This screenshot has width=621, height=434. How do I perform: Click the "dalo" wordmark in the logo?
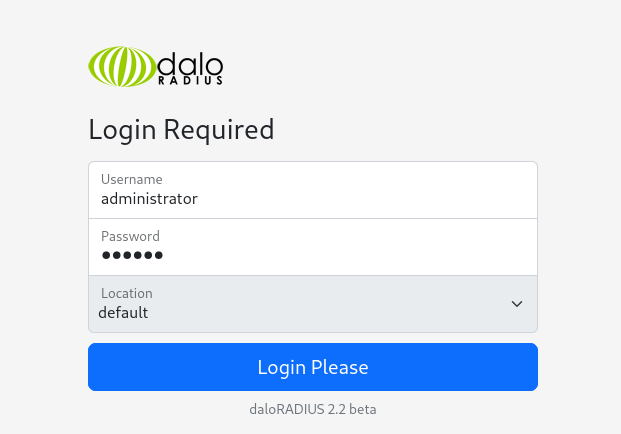pyautogui.click(x=190, y=64)
